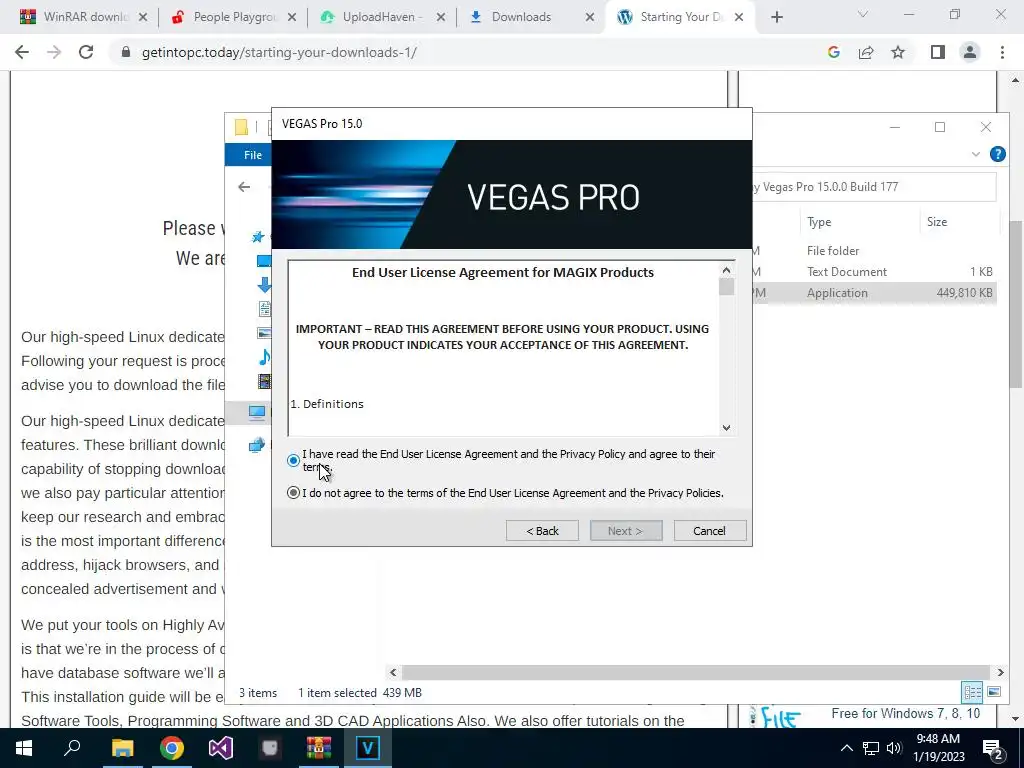The image size is (1024, 768).
Task: Open Desktop in Explorer sidebar
Action: tap(264, 261)
